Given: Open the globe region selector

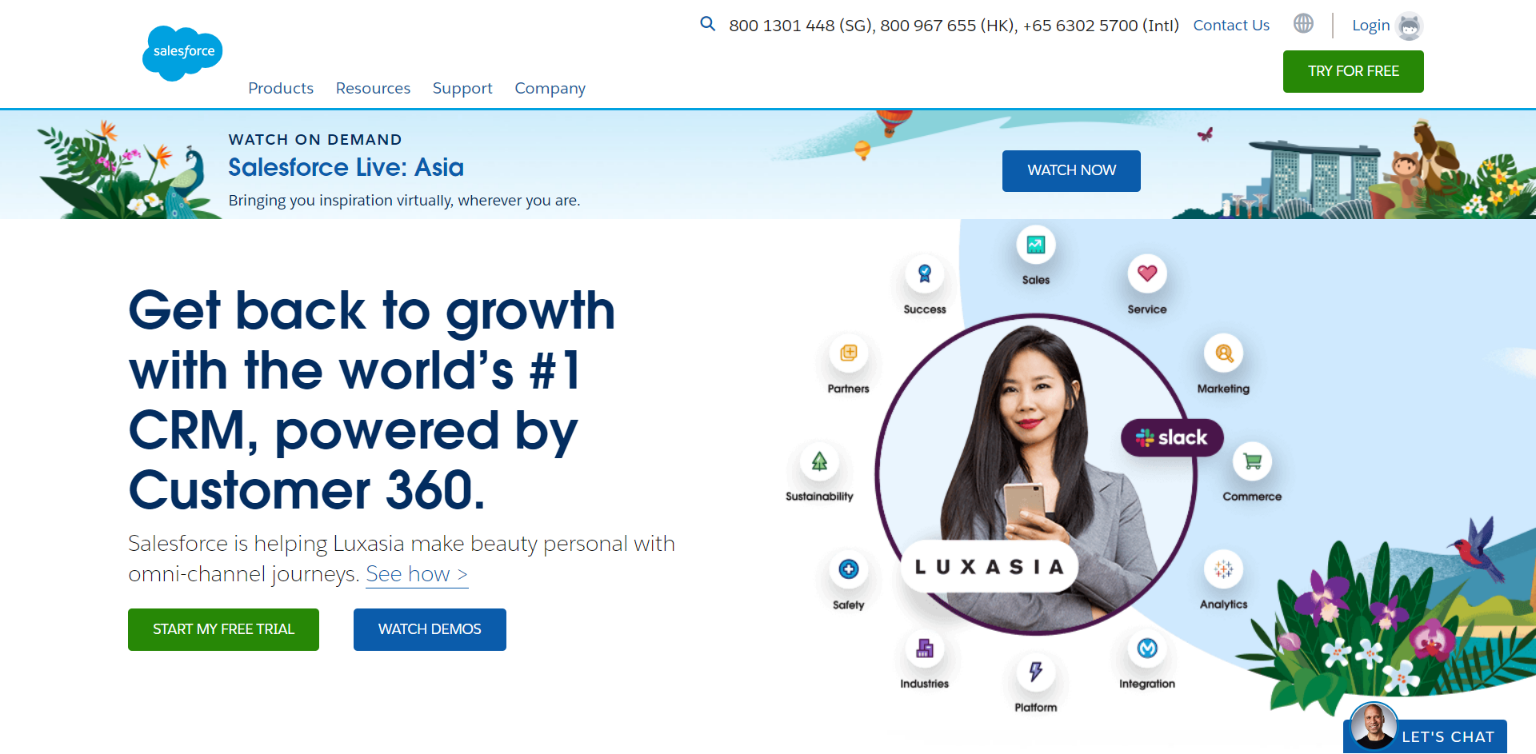Looking at the screenshot, I should click(1303, 23).
